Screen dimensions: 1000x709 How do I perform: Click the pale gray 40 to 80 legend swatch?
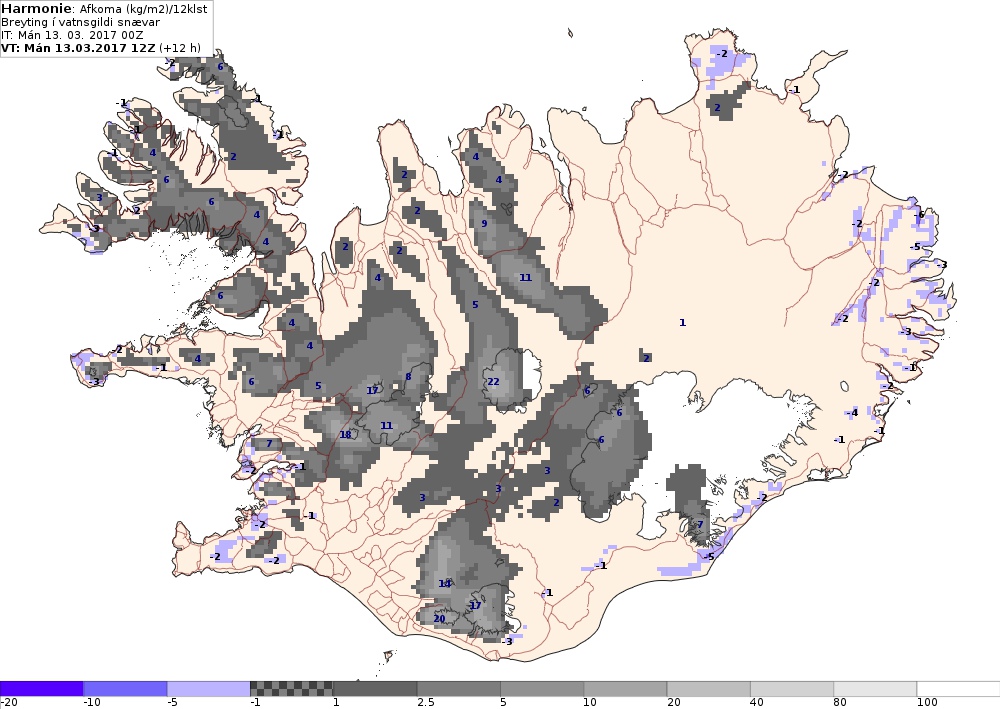click(x=792, y=689)
